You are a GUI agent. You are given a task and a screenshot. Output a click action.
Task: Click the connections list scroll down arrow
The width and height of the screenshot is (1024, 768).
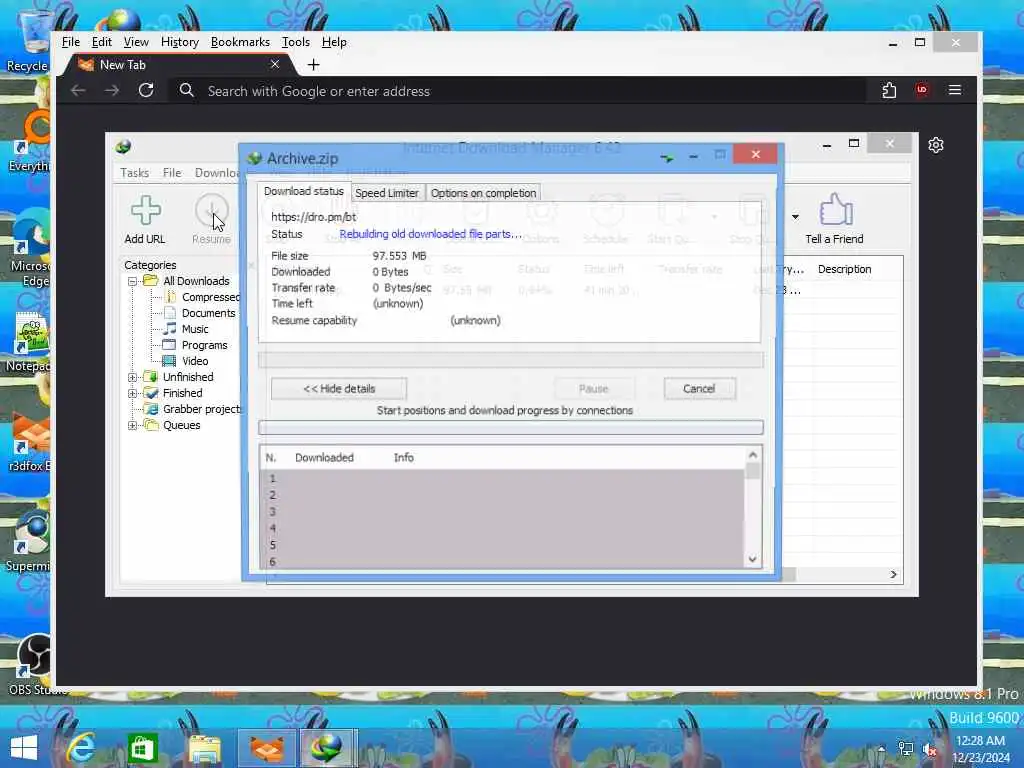[x=753, y=559]
